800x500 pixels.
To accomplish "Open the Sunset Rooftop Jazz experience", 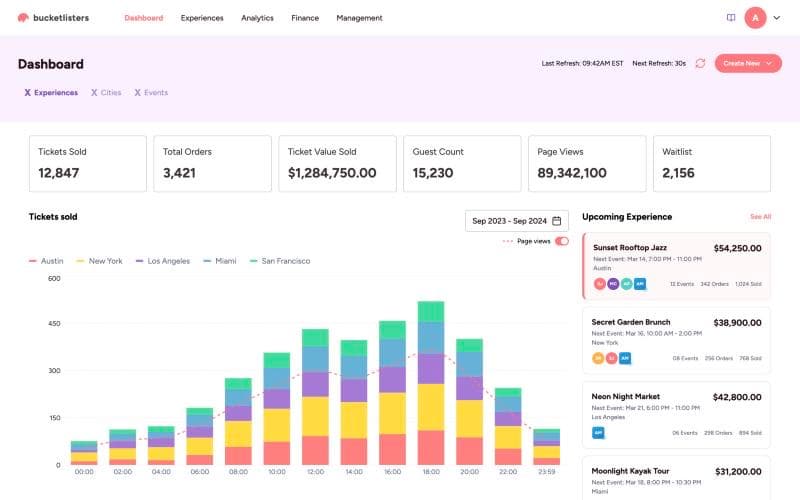I will pyautogui.click(x=677, y=266).
